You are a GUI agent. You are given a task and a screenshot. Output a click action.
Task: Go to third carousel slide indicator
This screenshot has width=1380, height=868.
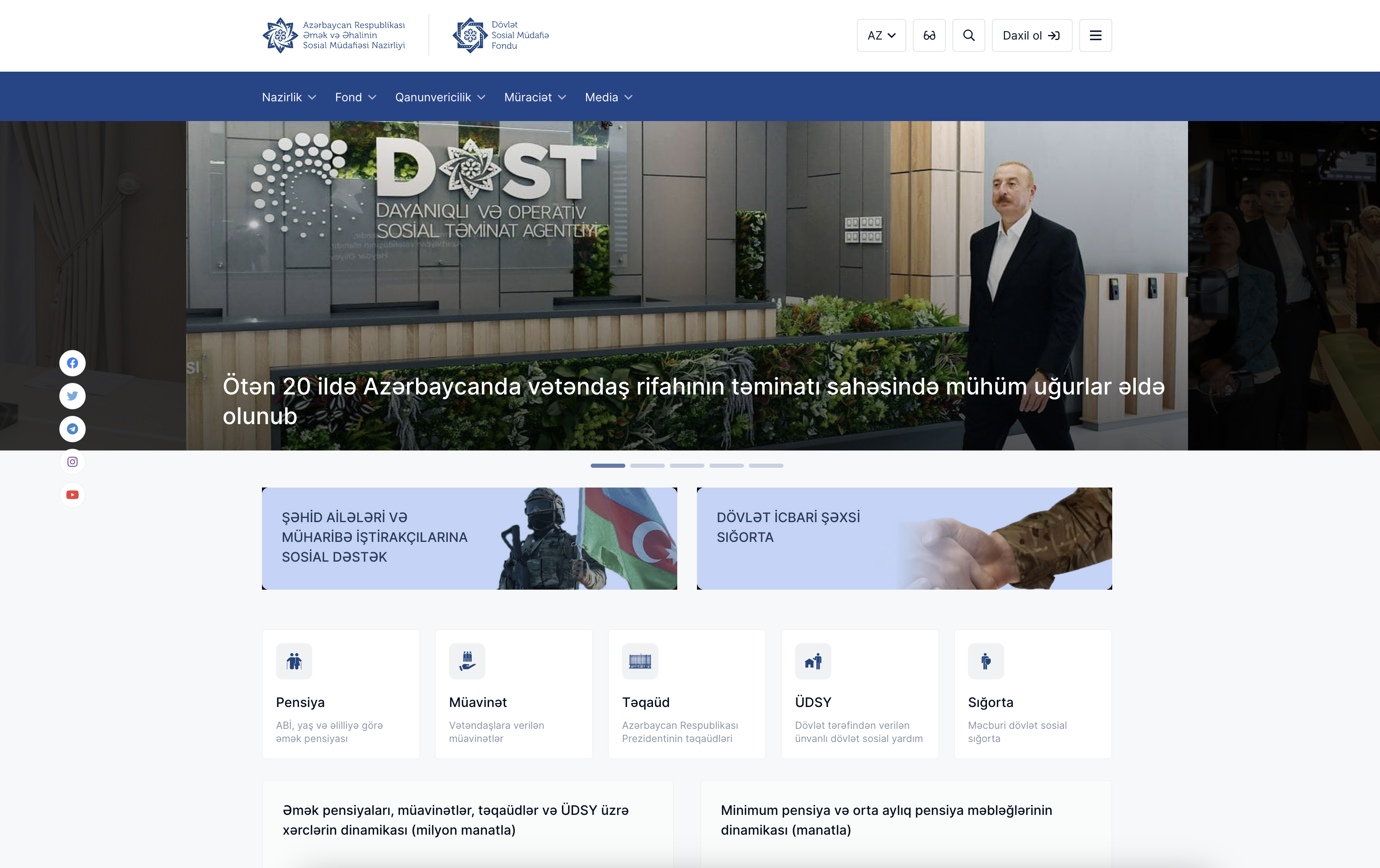687,466
